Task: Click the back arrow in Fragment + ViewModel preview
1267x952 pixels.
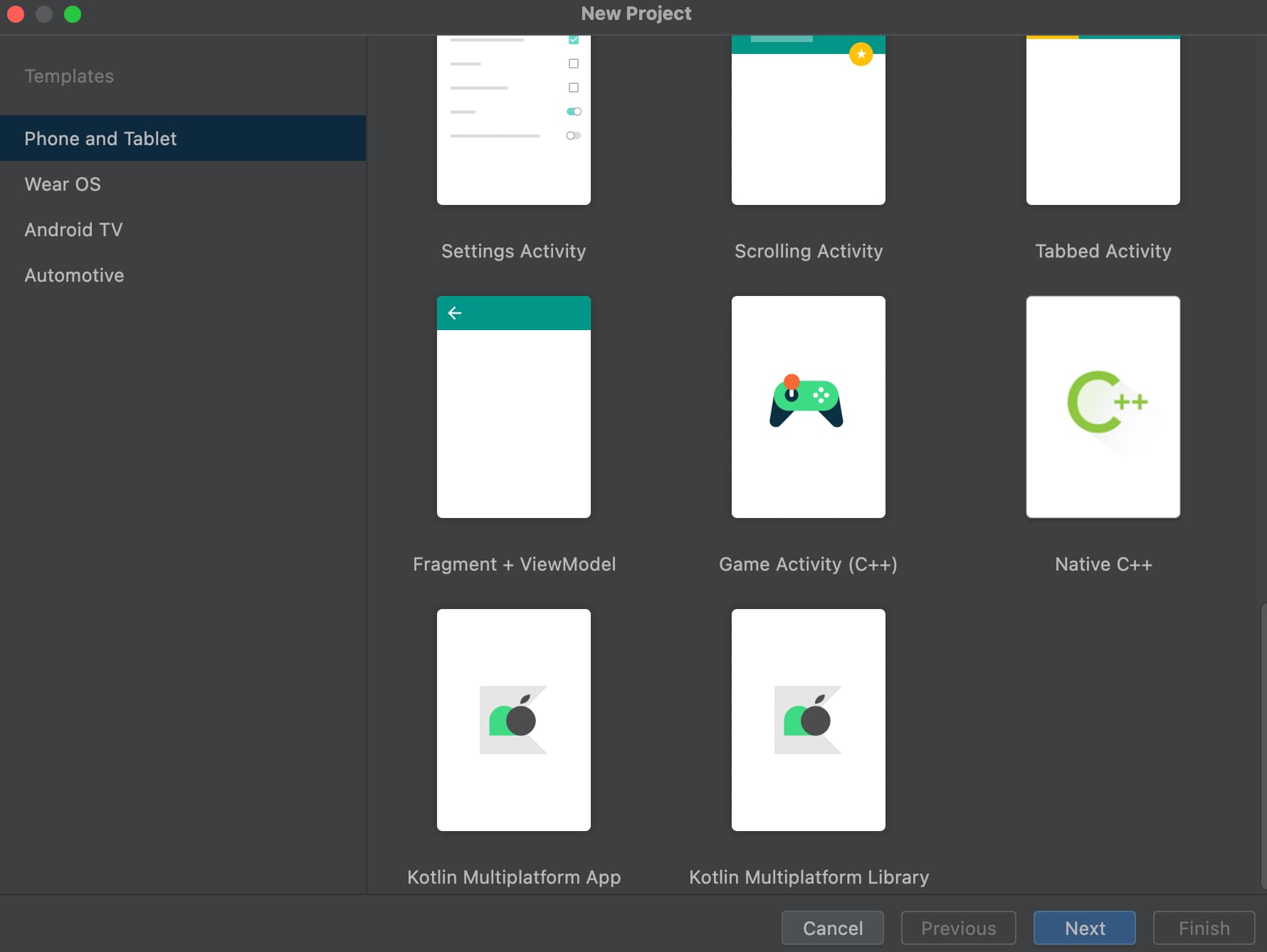Action: pyautogui.click(x=455, y=313)
